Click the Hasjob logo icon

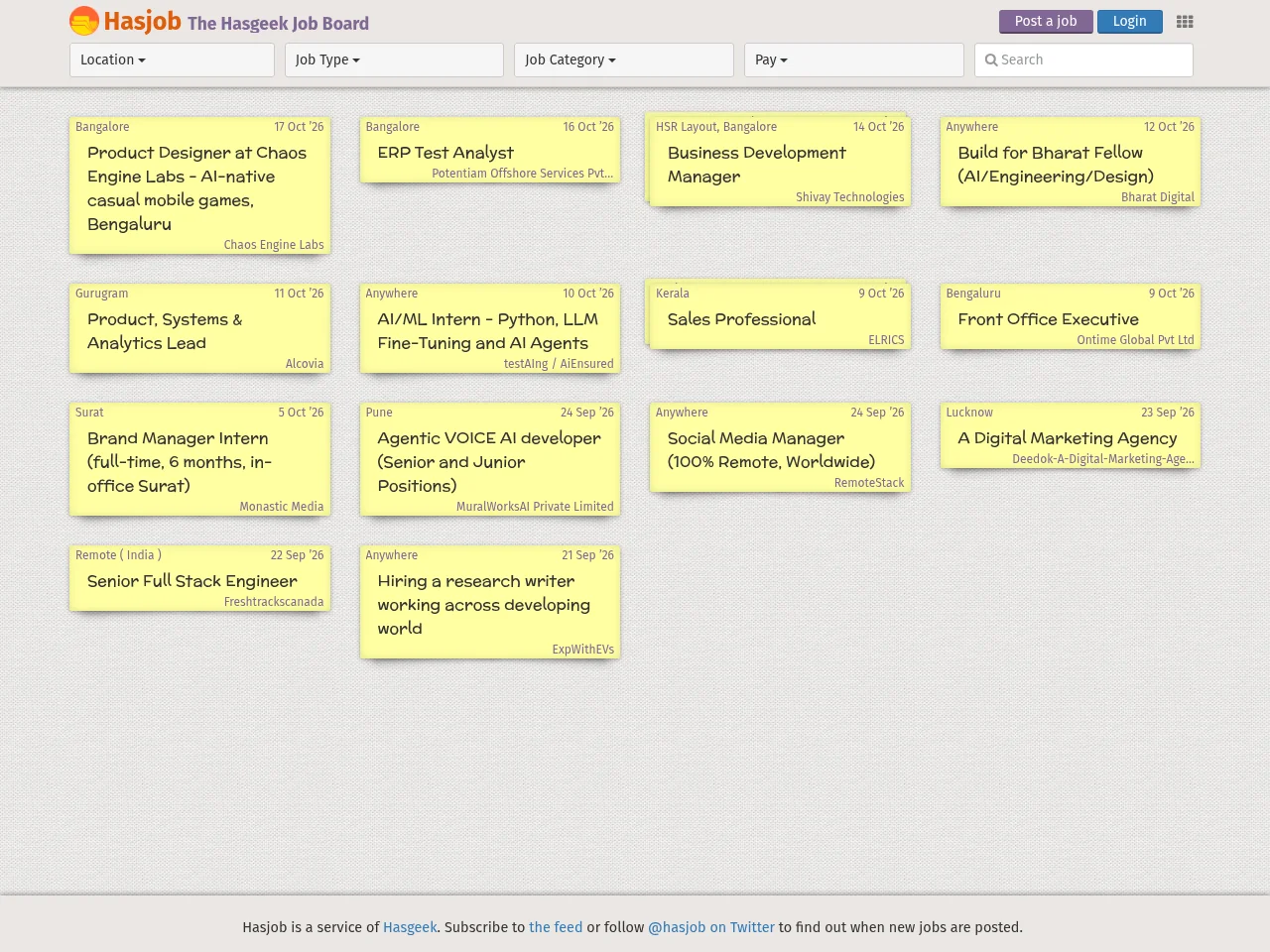84,21
